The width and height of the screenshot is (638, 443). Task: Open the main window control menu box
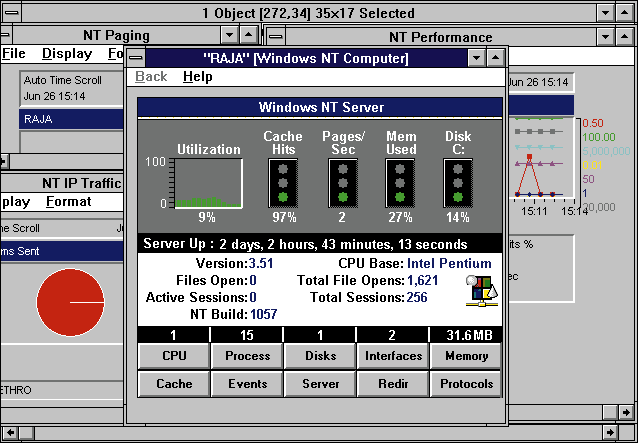[x=11, y=13]
